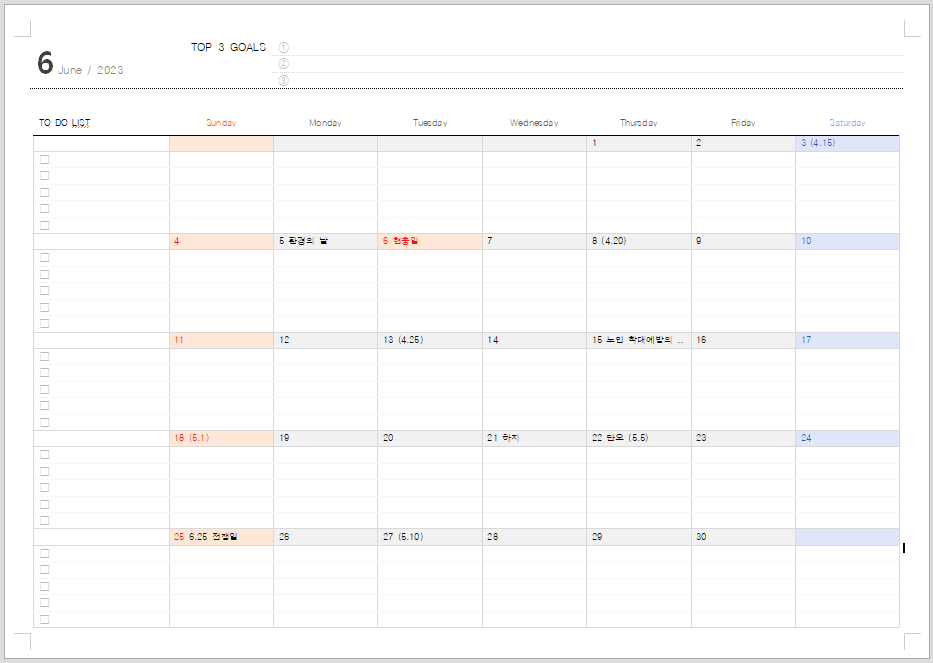The image size is (933, 663).
Task: Click the Sunday date cell 11
Action: tap(221, 340)
